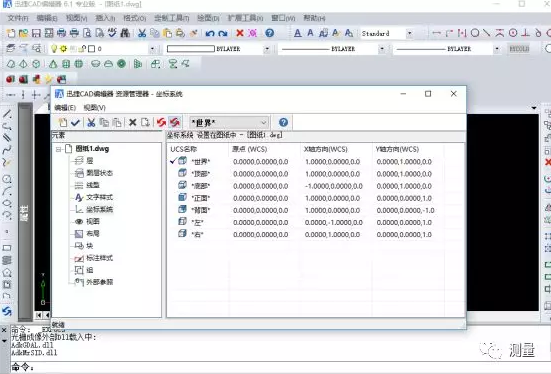Collapse the 图纸1.dwg tree node
This screenshot has height=374, width=551.
pyautogui.click(x=59, y=149)
